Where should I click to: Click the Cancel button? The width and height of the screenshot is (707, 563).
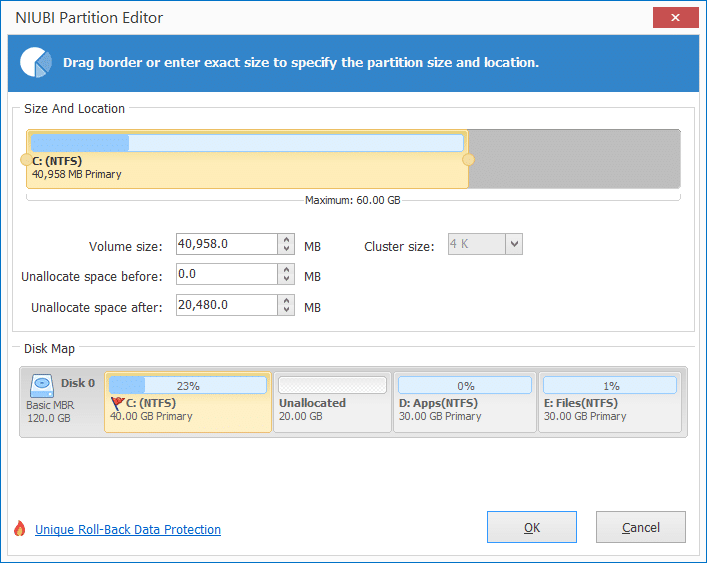641,527
